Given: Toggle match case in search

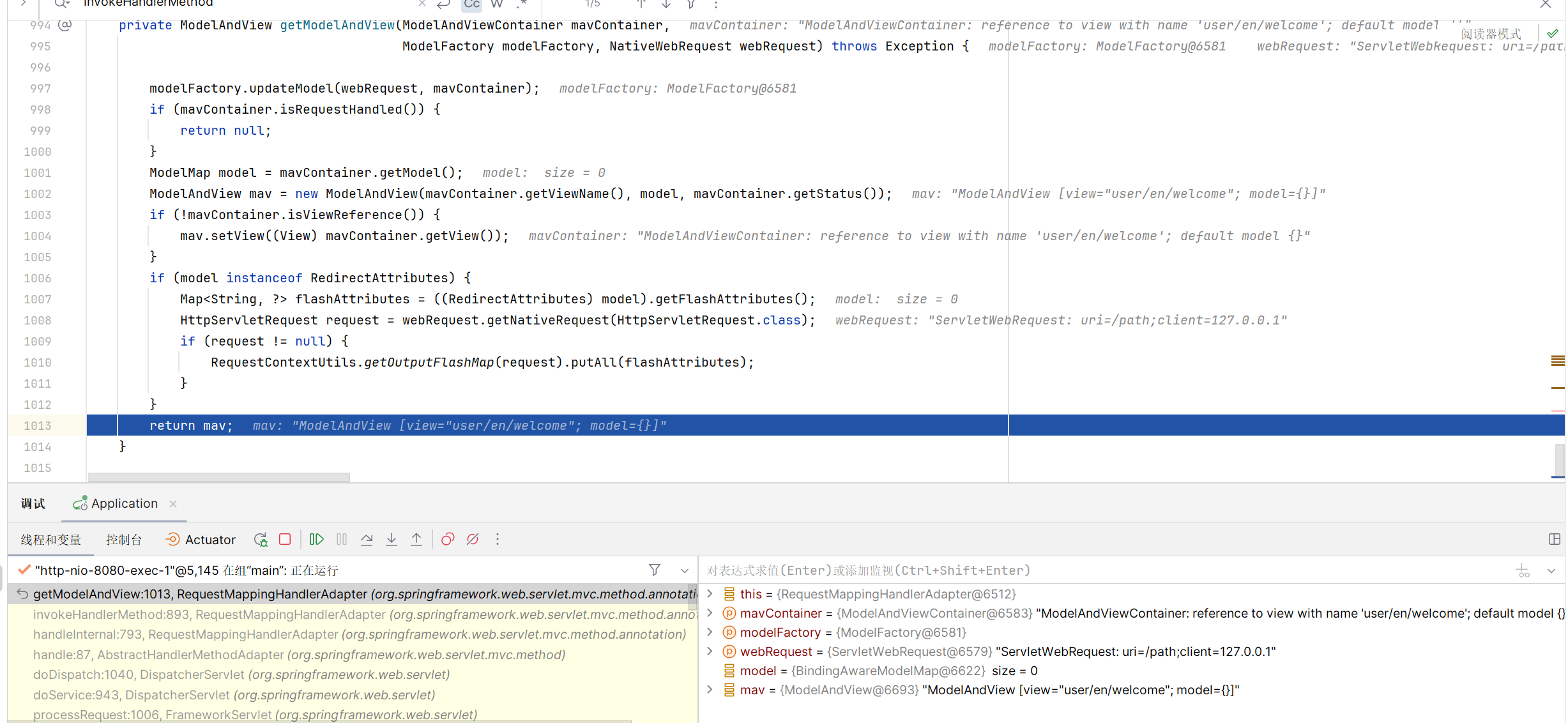Looking at the screenshot, I should (471, 4).
